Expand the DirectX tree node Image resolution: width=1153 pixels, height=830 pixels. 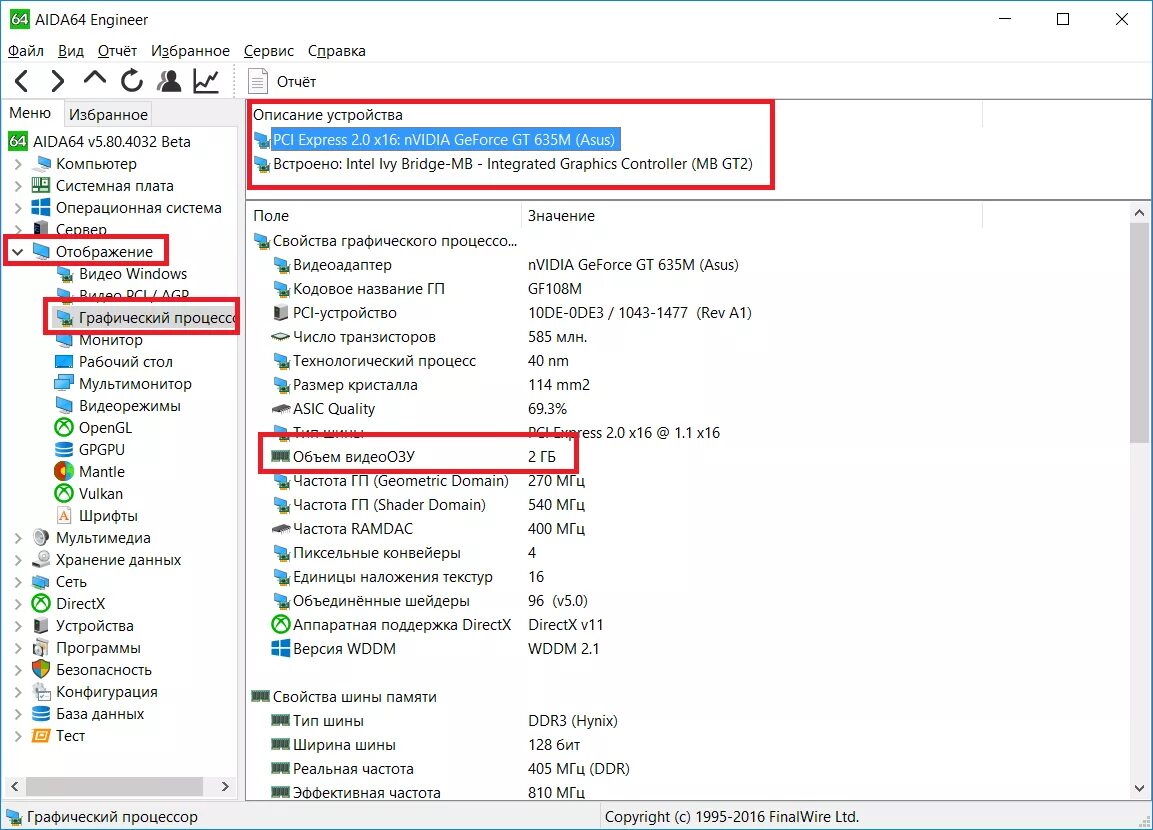[x=18, y=604]
